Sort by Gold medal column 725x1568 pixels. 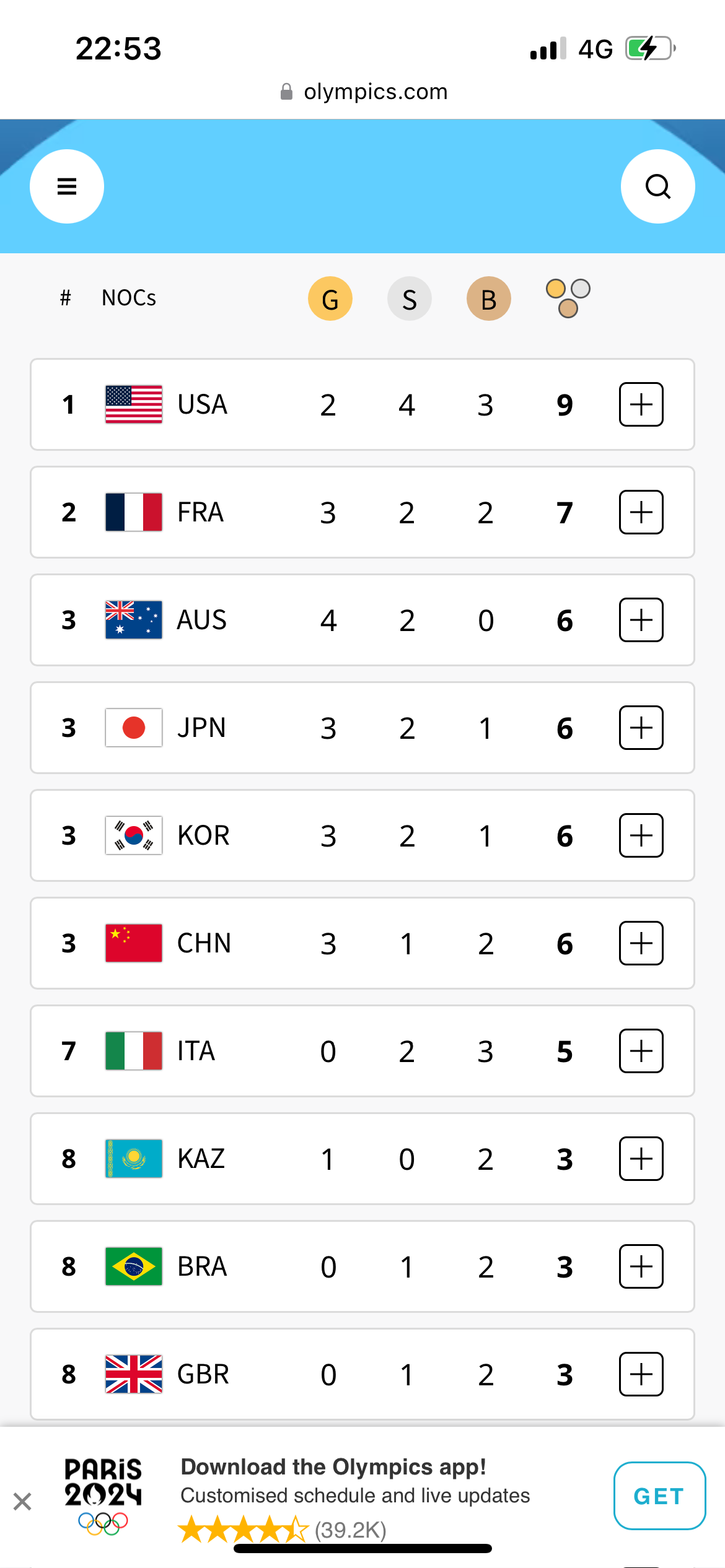pyautogui.click(x=330, y=298)
